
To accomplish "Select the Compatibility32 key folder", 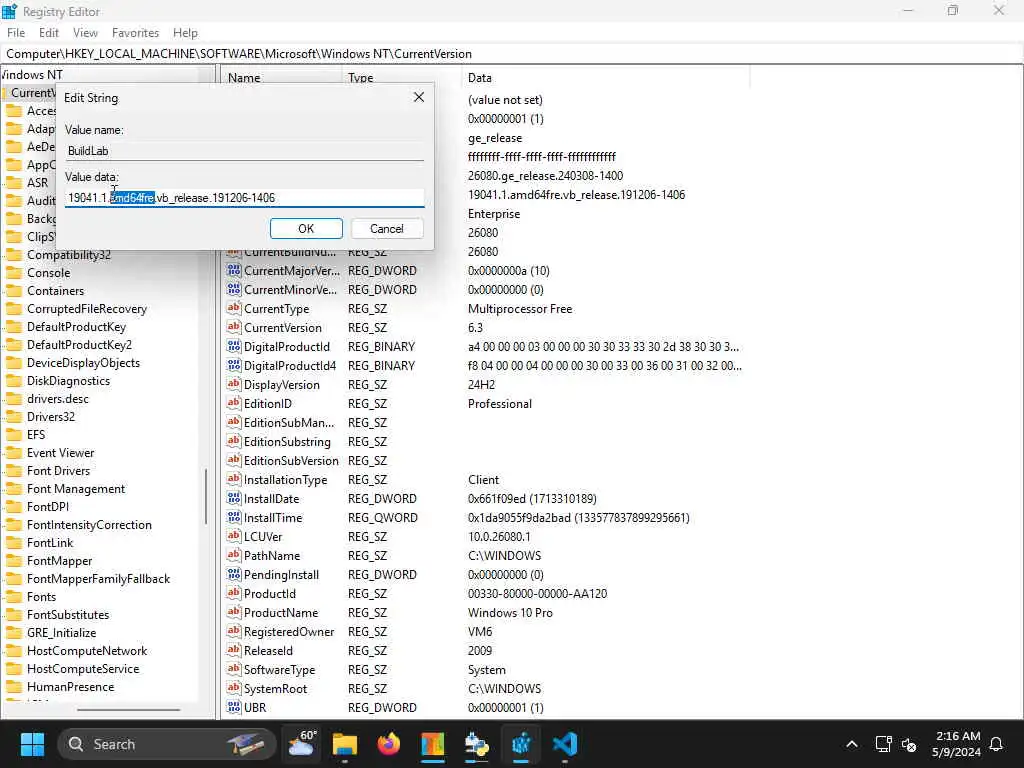I will click(x=69, y=255).
